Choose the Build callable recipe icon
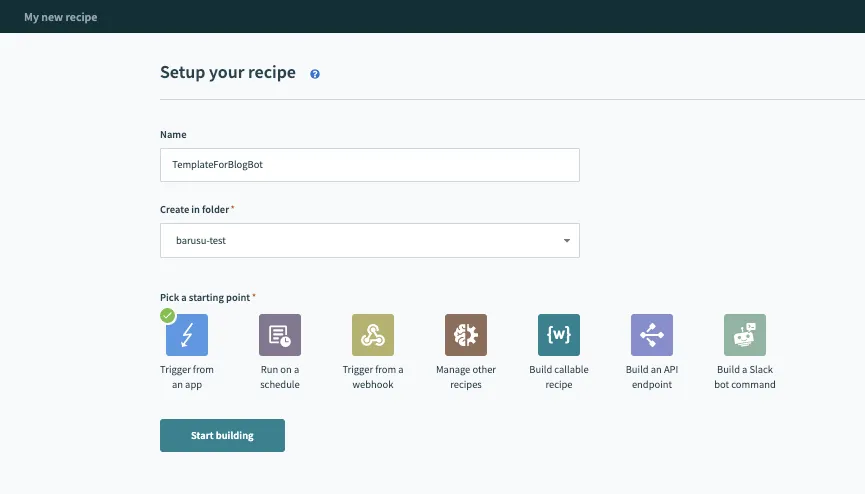The image size is (865, 494). pyautogui.click(x=559, y=335)
